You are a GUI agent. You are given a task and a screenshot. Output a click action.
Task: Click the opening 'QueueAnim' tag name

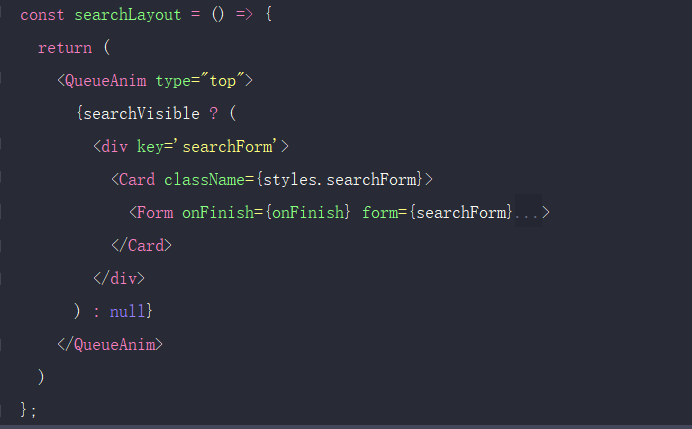[x=105, y=81]
